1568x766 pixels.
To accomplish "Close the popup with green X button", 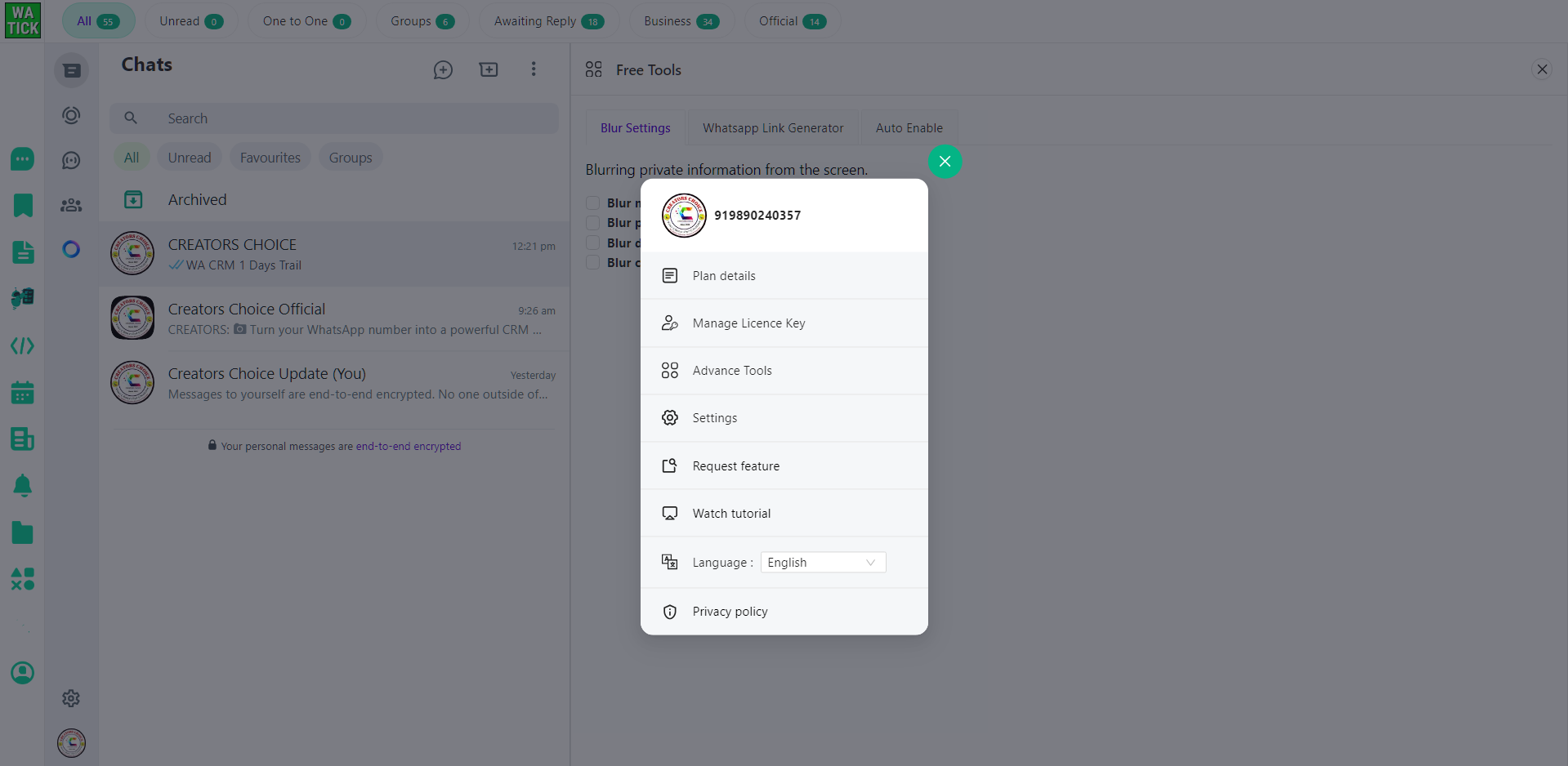I will pyautogui.click(x=945, y=162).
